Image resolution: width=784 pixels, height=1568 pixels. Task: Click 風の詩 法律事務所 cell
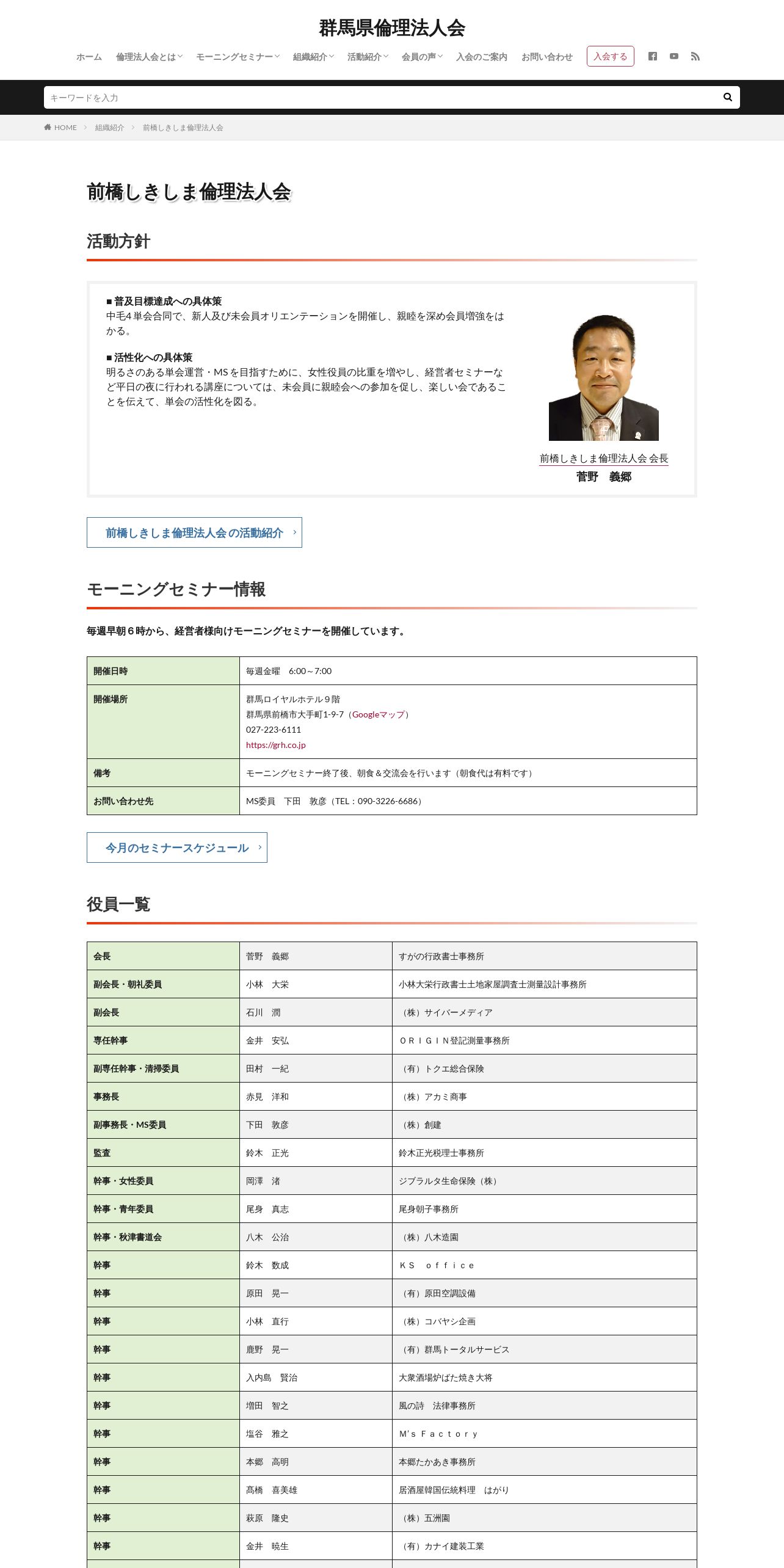[545, 1406]
